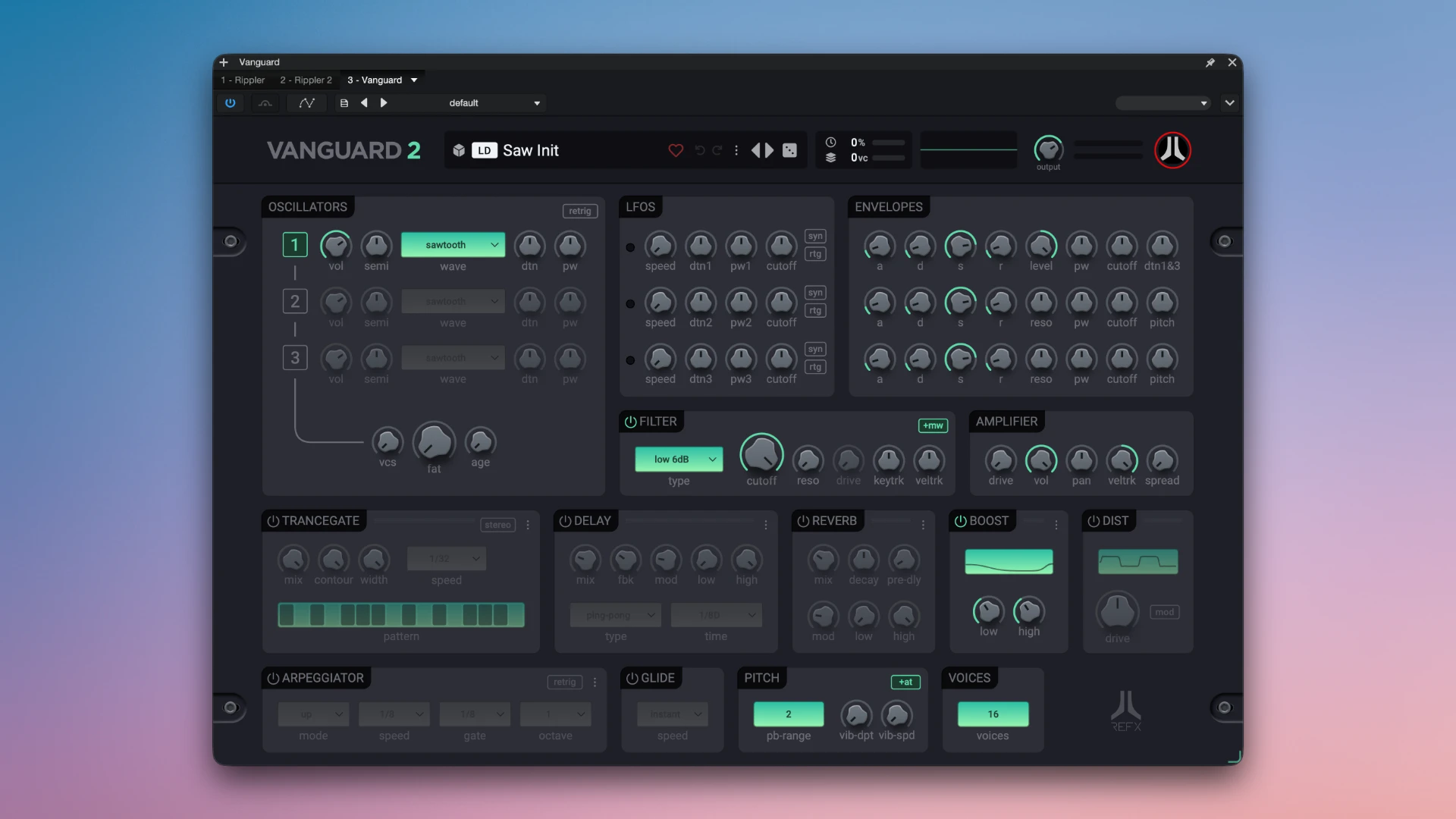Open the Arpeggiator three-dot options
1456x819 pixels.
[x=595, y=682]
